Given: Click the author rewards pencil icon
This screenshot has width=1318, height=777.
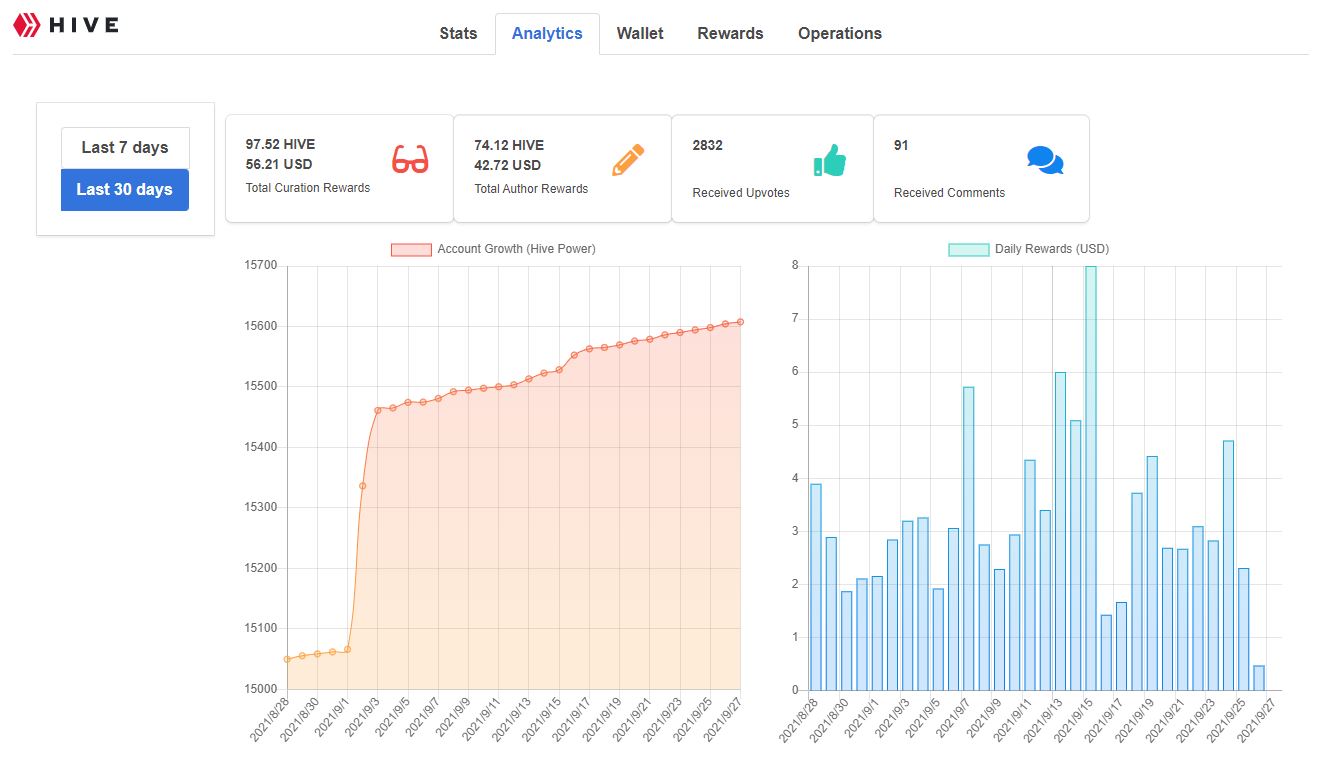Looking at the screenshot, I should (x=628, y=160).
